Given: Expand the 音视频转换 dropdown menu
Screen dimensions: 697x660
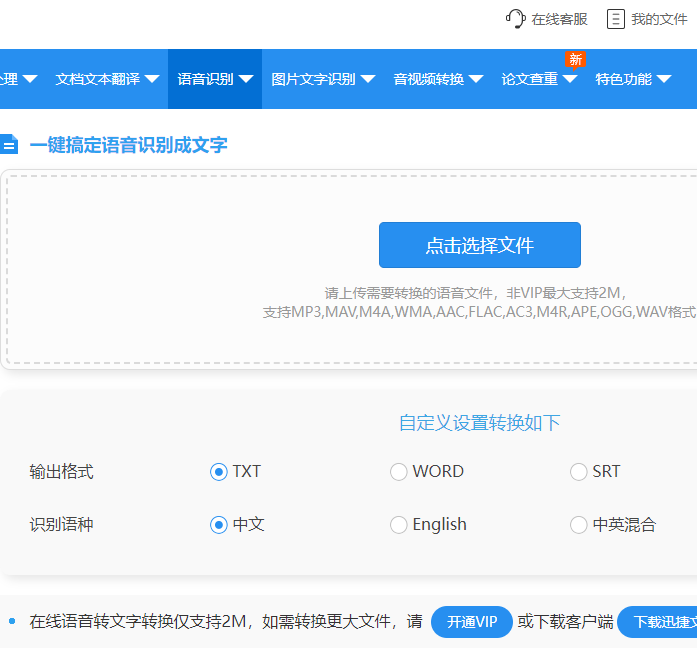Looking at the screenshot, I should pos(438,79).
